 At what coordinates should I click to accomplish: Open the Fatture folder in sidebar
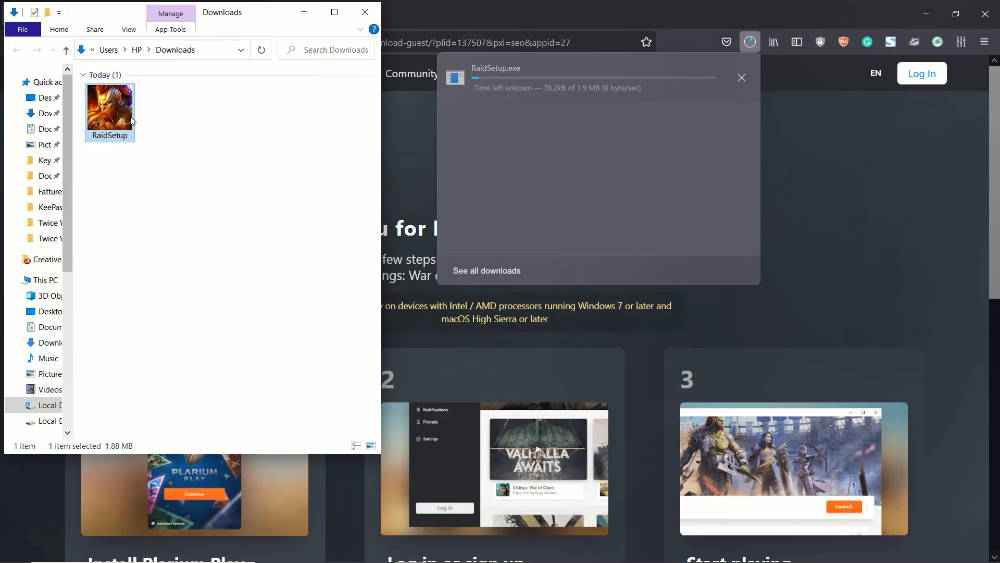click(x=43, y=191)
